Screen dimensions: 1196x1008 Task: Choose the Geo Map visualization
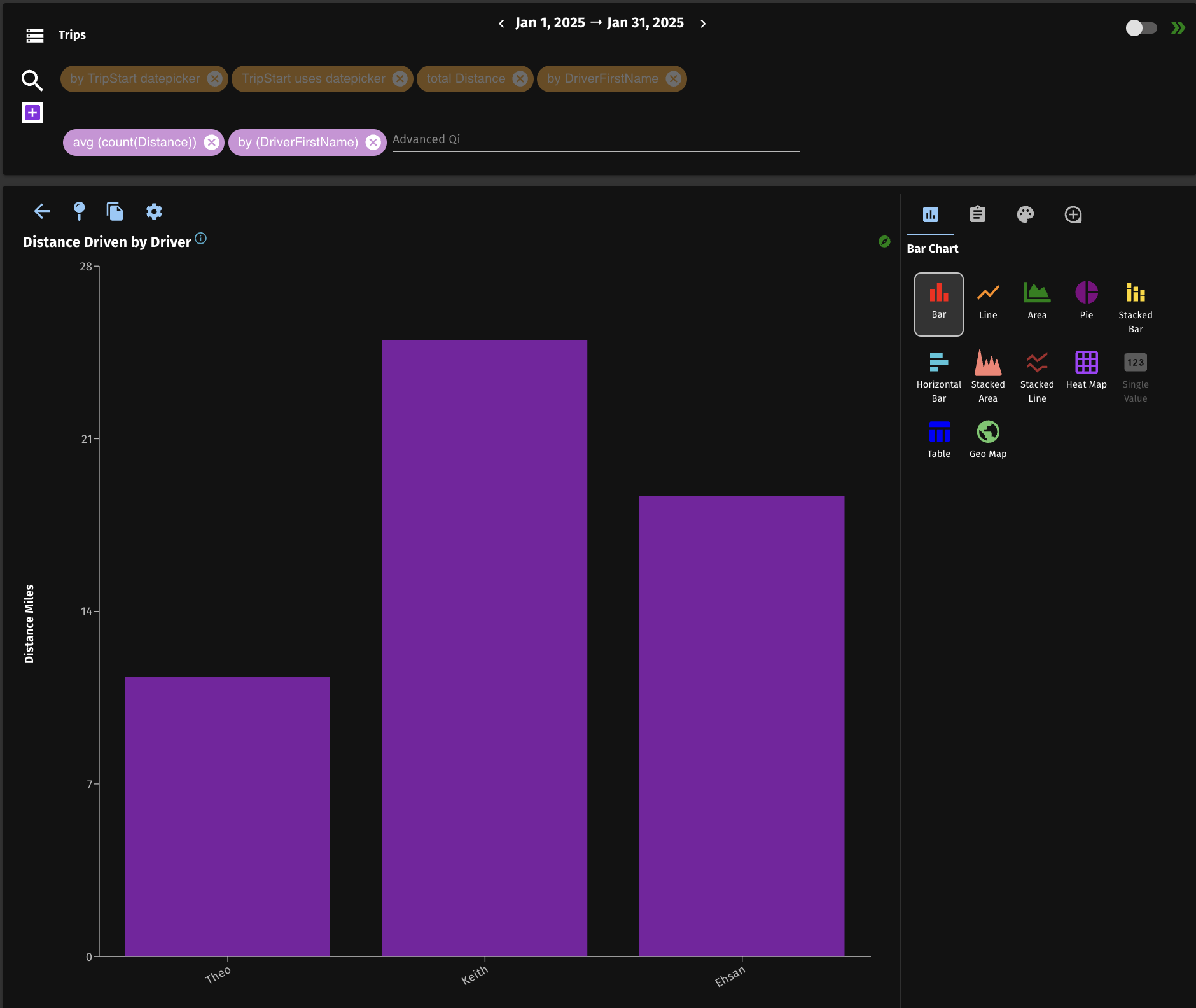pyautogui.click(x=987, y=439)
